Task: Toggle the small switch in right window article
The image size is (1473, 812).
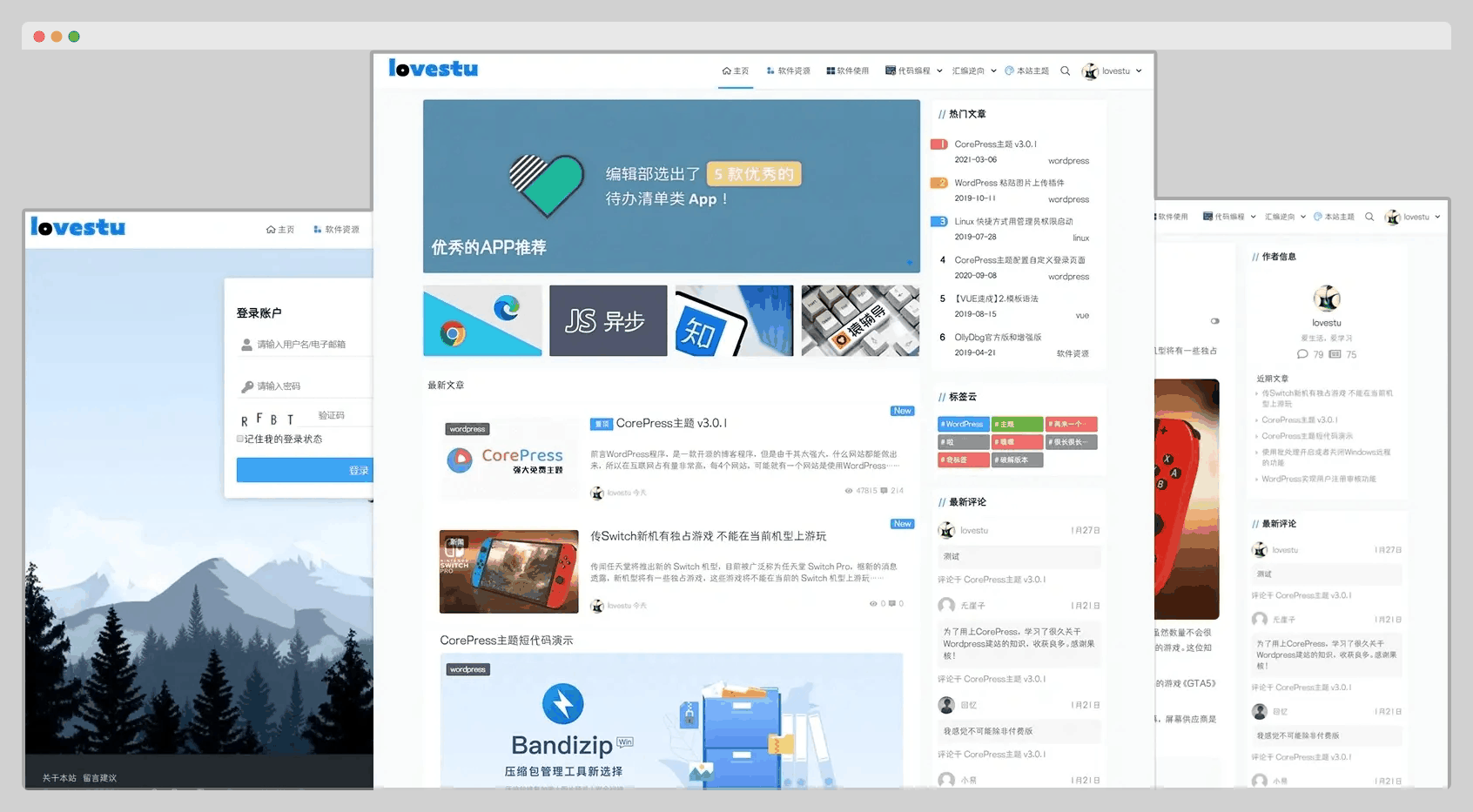Action: 1214,321
